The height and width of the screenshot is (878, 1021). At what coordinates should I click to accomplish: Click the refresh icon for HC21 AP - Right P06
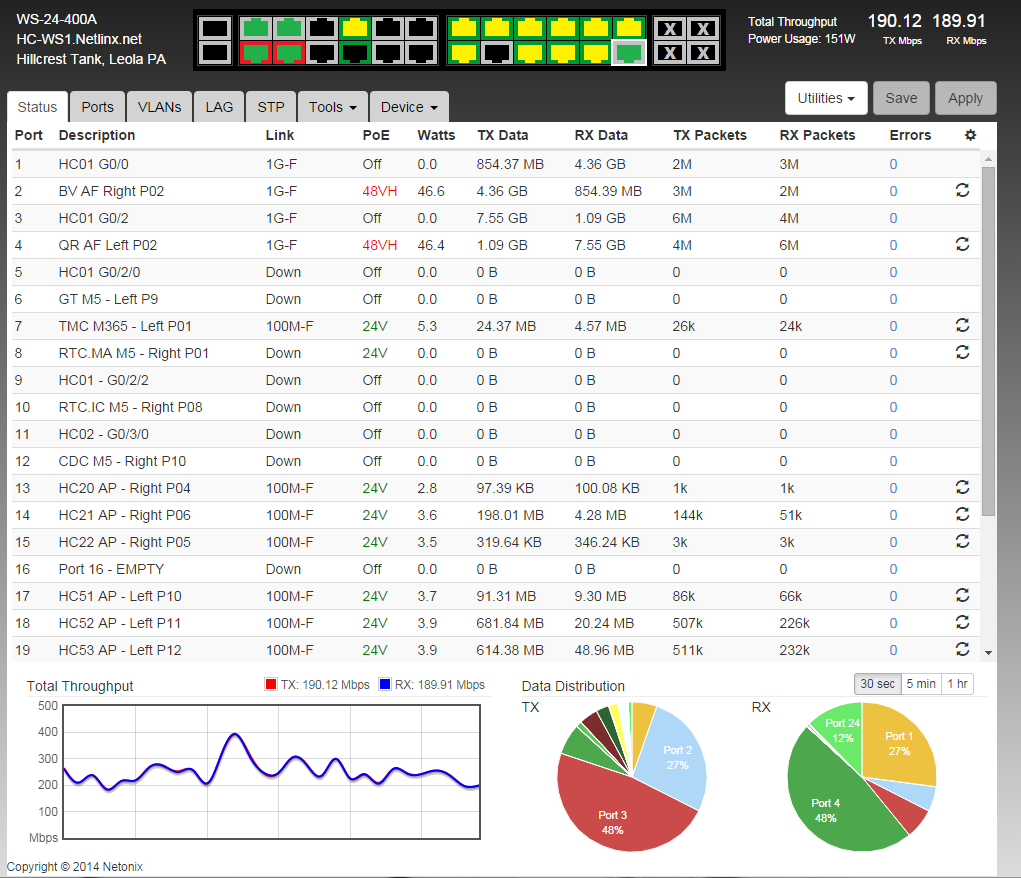[x=962, y=515]
